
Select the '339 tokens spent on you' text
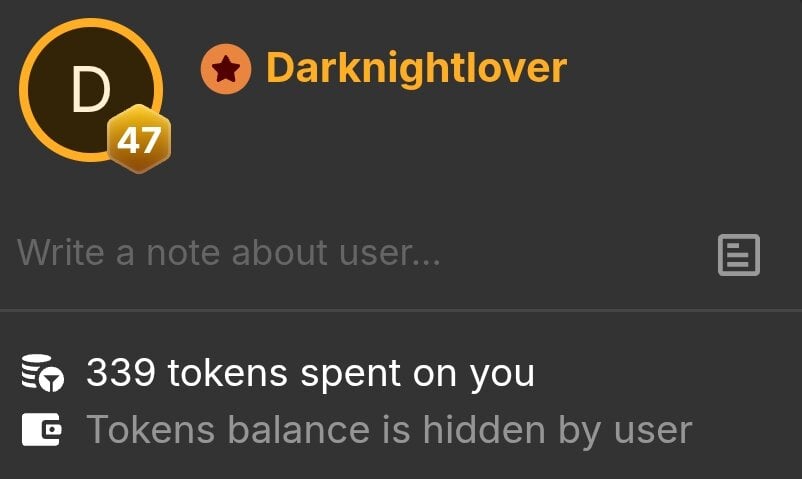click(310, 374)
